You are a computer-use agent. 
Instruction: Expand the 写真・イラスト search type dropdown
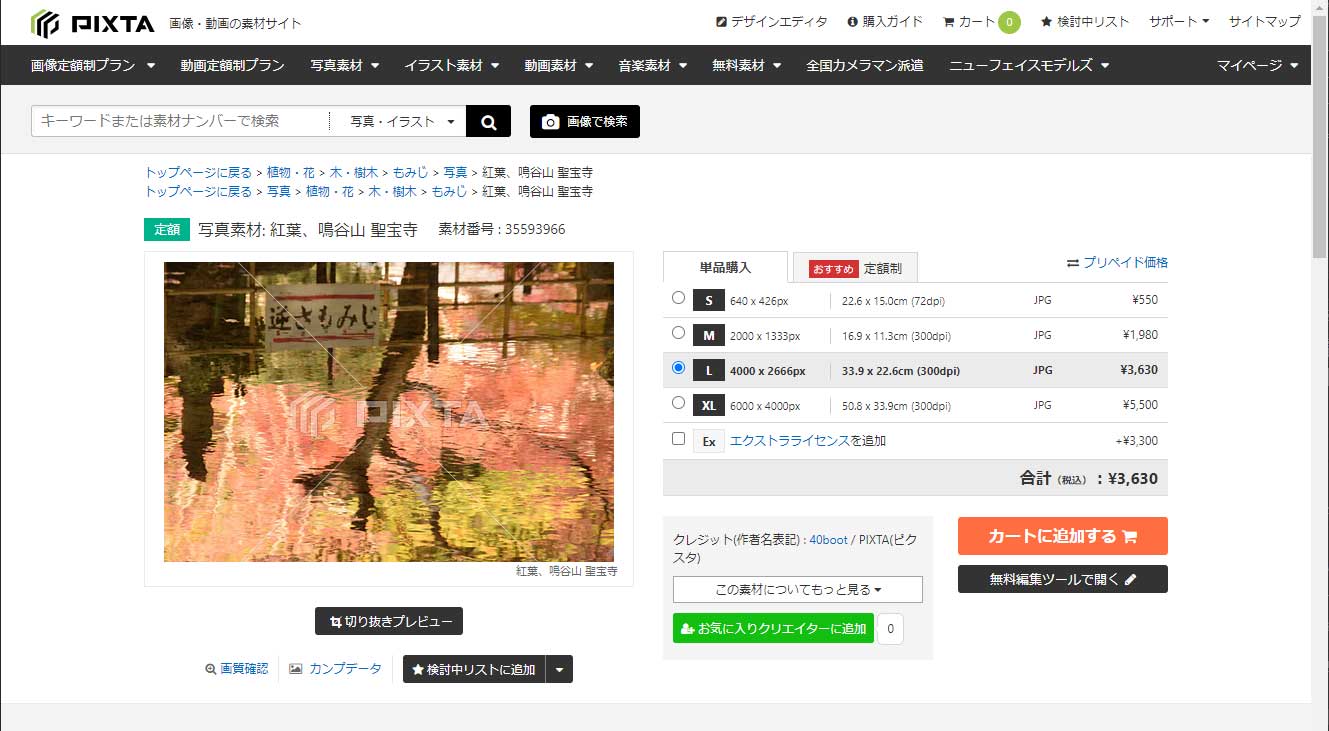tap(402, 122)
